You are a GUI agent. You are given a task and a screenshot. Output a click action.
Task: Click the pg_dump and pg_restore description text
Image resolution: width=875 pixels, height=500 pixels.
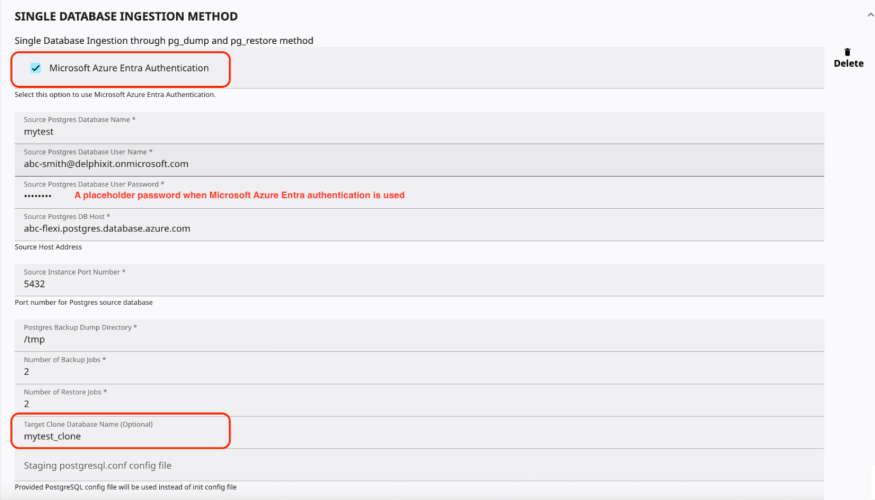[163, 40]
